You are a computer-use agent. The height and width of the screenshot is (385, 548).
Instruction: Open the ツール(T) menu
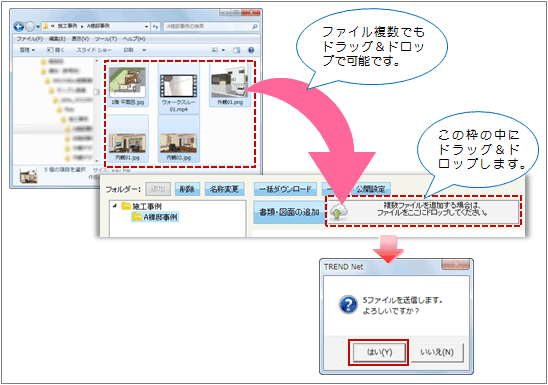(x=106, y=39)
